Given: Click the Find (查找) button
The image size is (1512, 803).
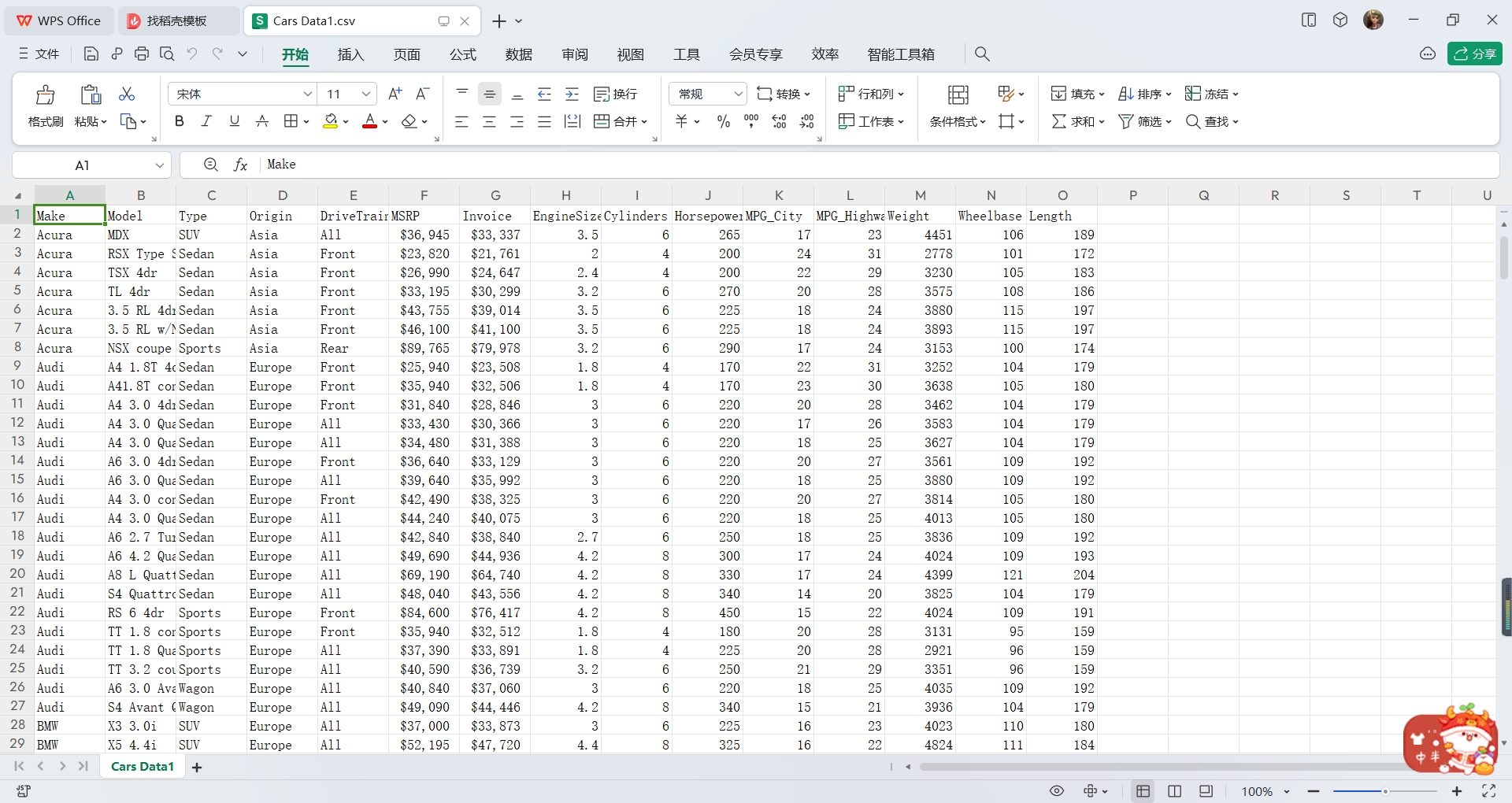Looking at the screenshot, I should coord(1212,121).
